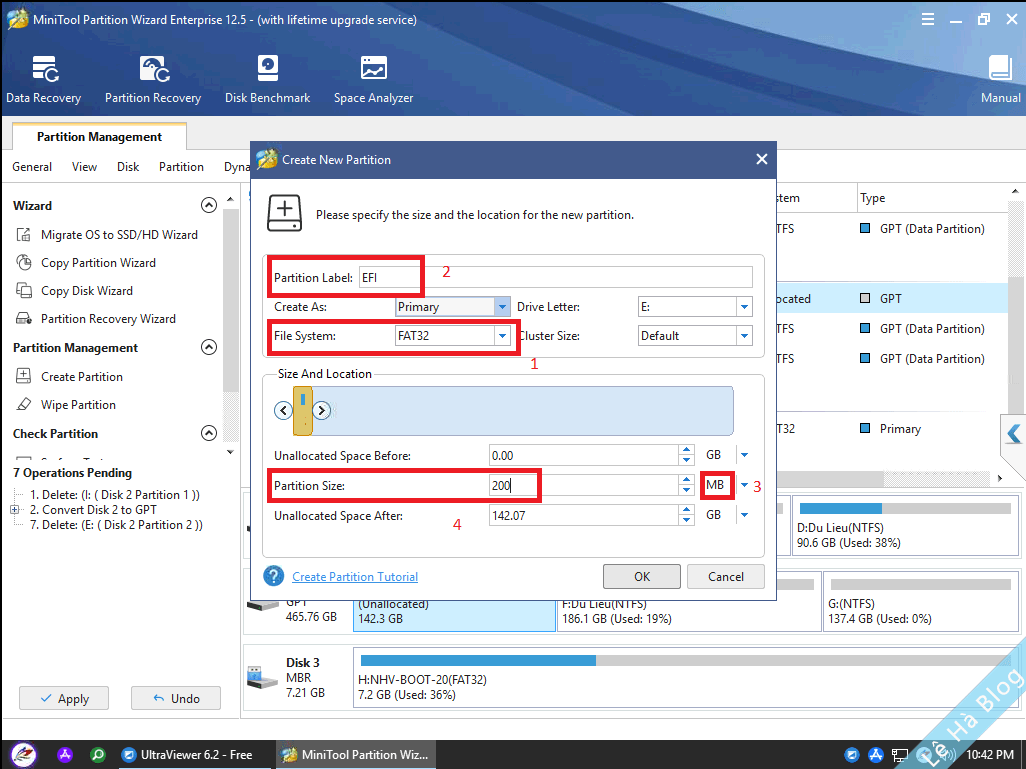Open the General menu

click(32, 167)
